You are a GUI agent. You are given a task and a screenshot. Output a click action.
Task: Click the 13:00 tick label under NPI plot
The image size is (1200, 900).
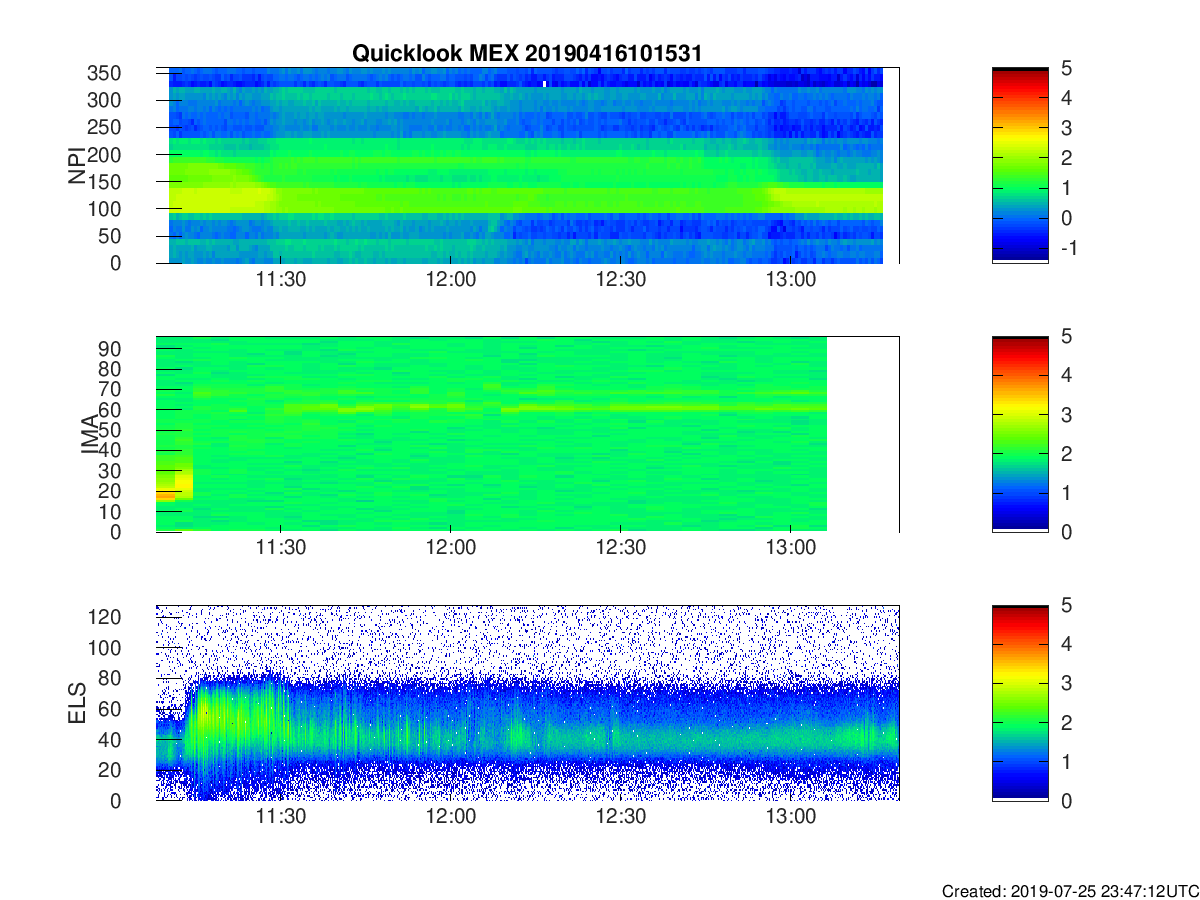pyautogui.click(x=791, y=280)
